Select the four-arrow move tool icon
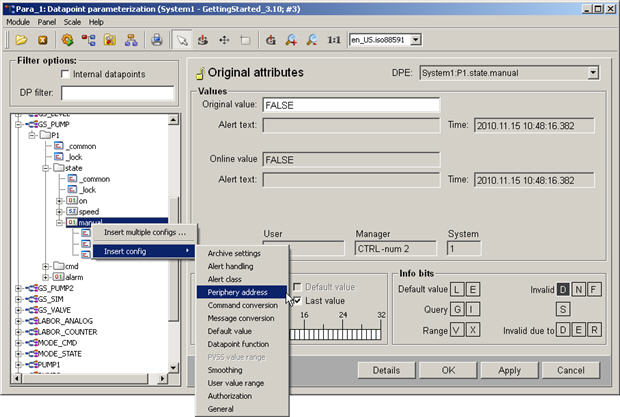 [222, 40]
